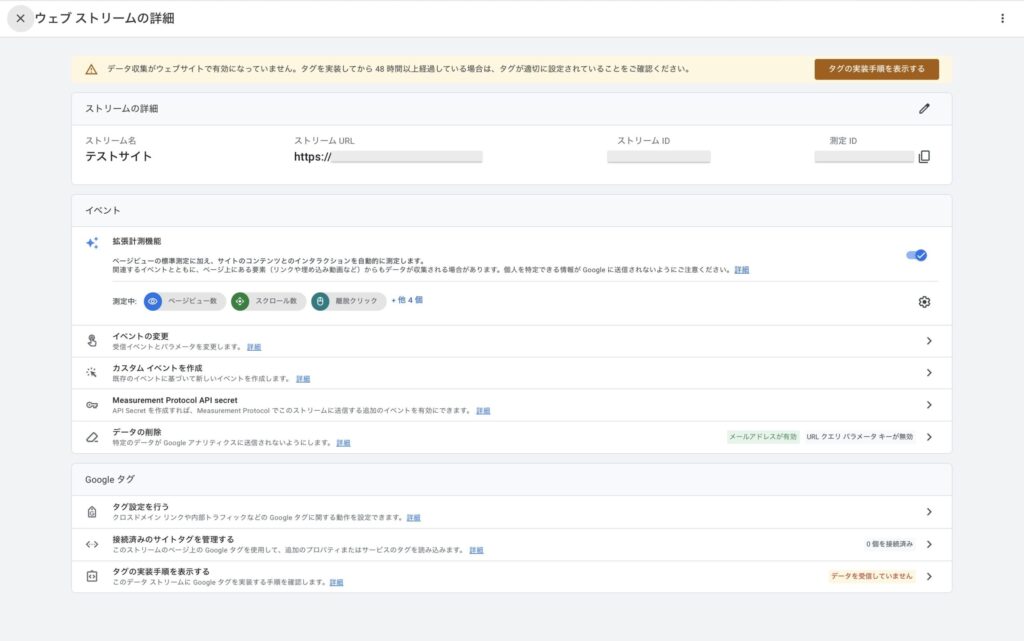The width and height of the screenshot is (1024, 641).
Task: Click the データを受信していません status badge
Action: pos(871,576)
